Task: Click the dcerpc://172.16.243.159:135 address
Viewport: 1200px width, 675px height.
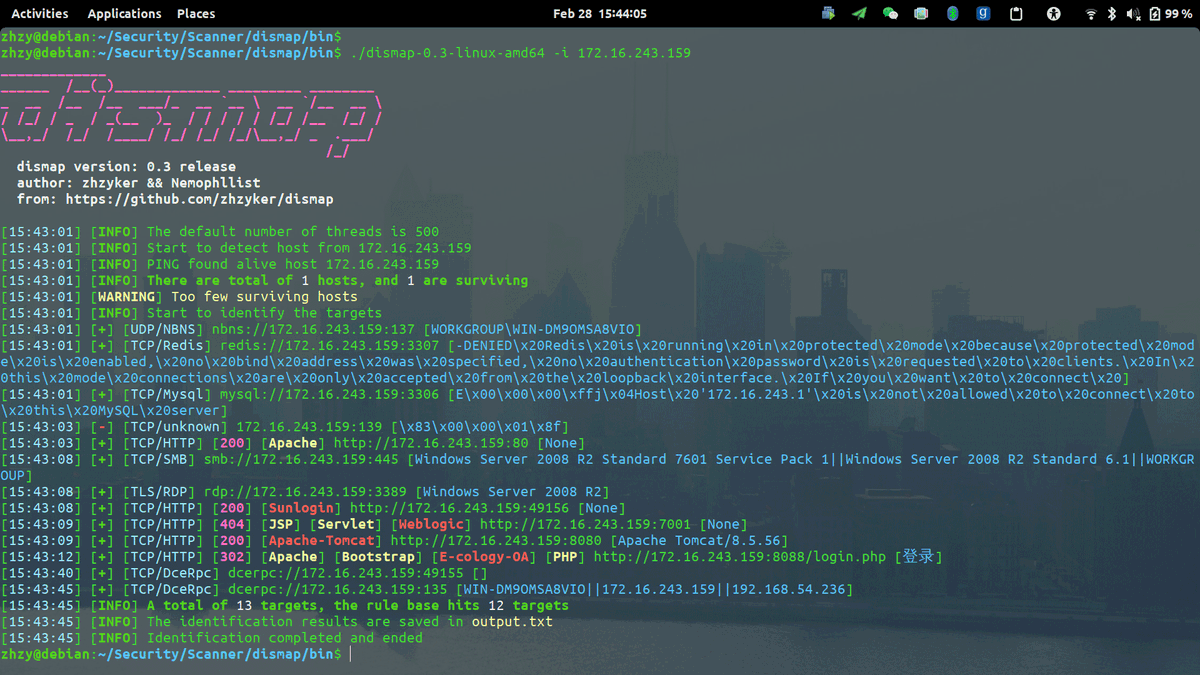Action: pyautogui.click(x=338, y=589)
